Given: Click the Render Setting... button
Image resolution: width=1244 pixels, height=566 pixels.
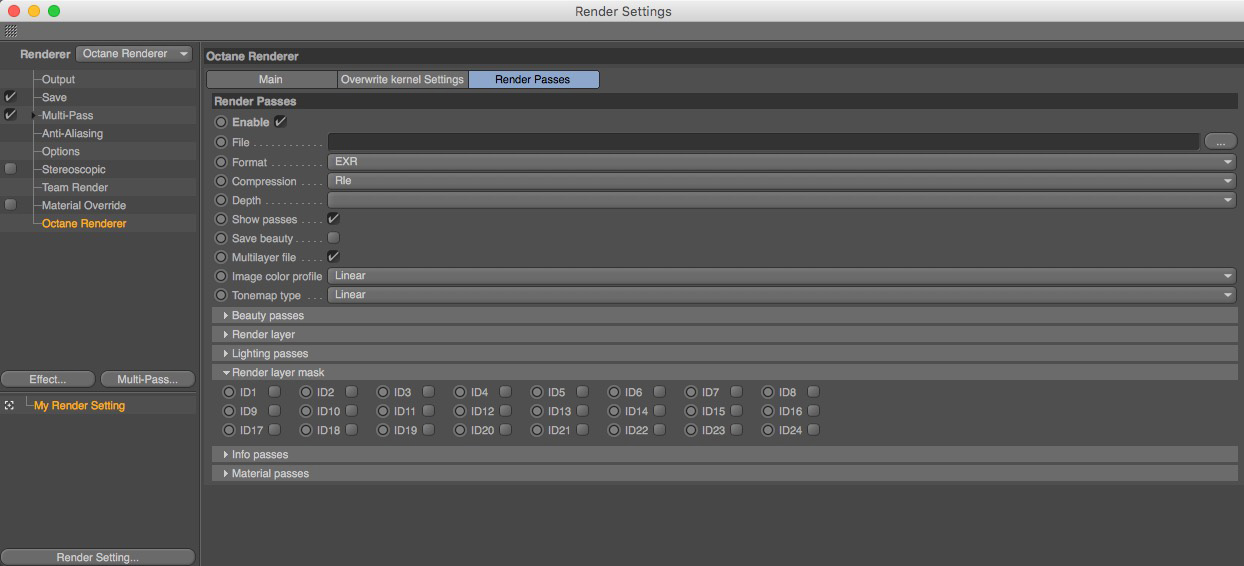Looking at the screenshot, I should [98, 557].
